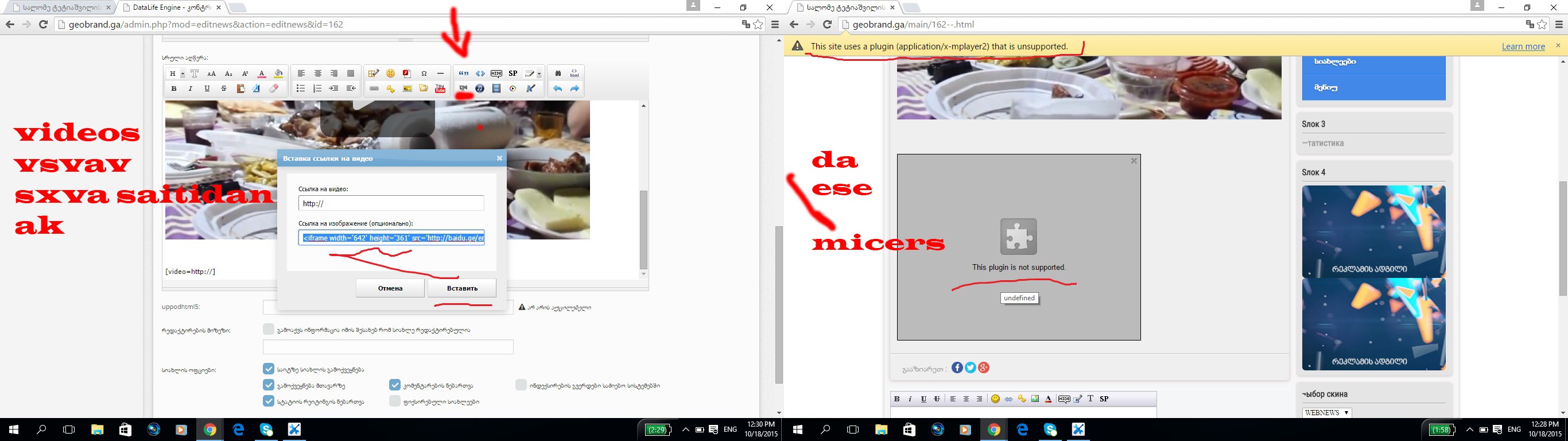Viewport: 1568px width, 441px height.
Task: Bookmark the geobrand.ga/main page with star
Action: click(x=1542, y=24)
